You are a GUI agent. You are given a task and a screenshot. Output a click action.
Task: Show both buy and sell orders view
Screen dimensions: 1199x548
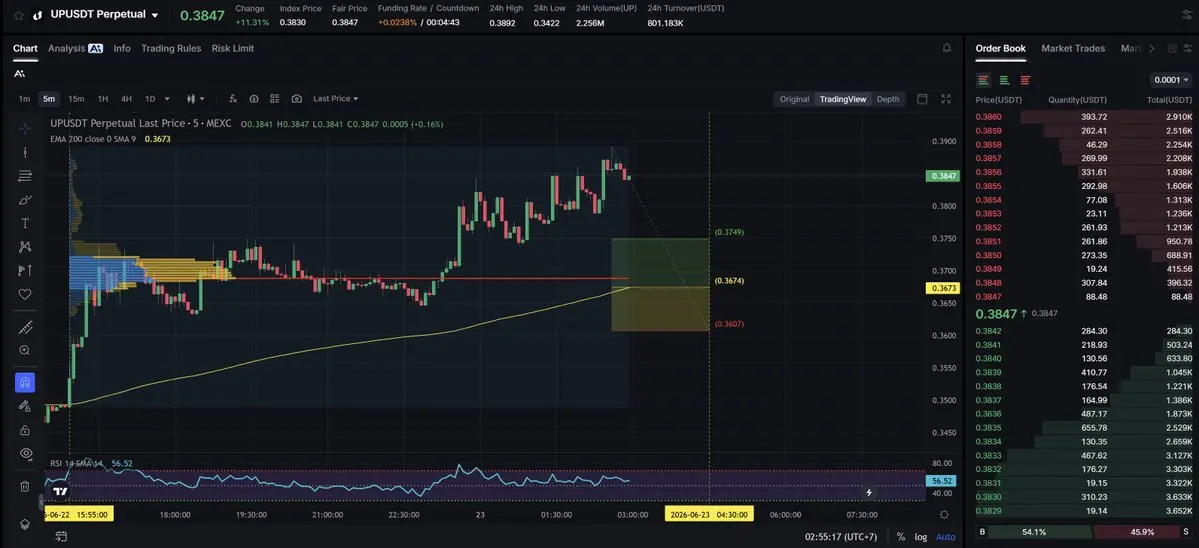coord(983,80)
